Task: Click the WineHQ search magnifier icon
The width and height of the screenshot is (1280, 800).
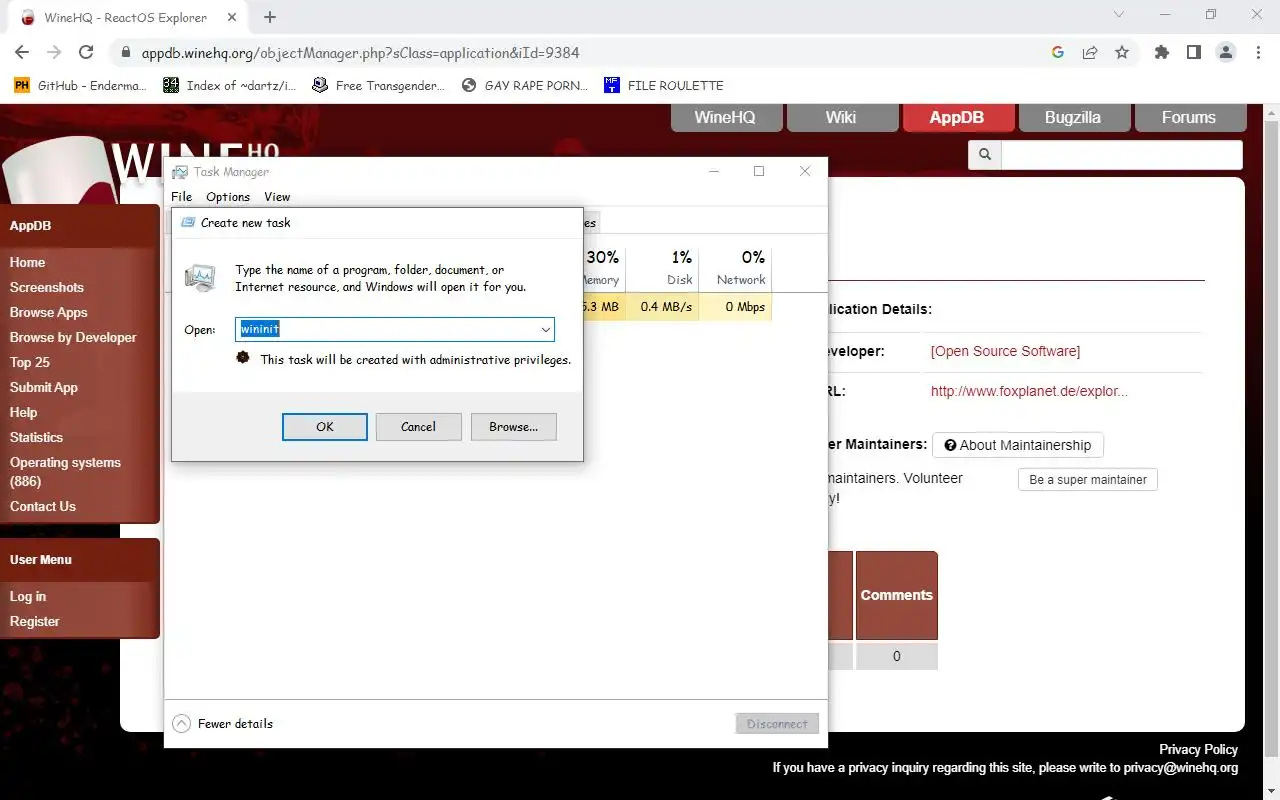Action: [985, 154]
